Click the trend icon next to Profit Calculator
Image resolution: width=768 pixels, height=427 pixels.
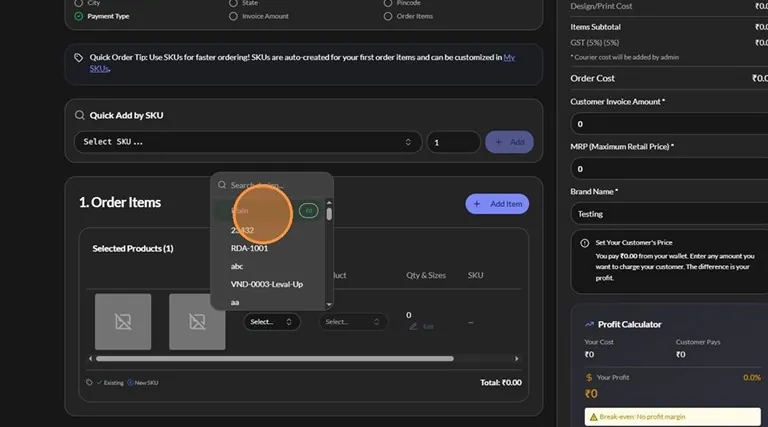589,324
